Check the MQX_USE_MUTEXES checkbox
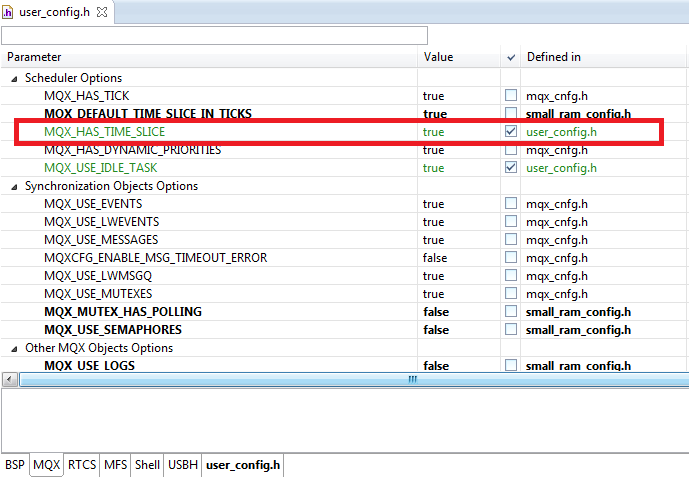Image resolution: width=689 pixels, height=482 pixels. [511, 294]
